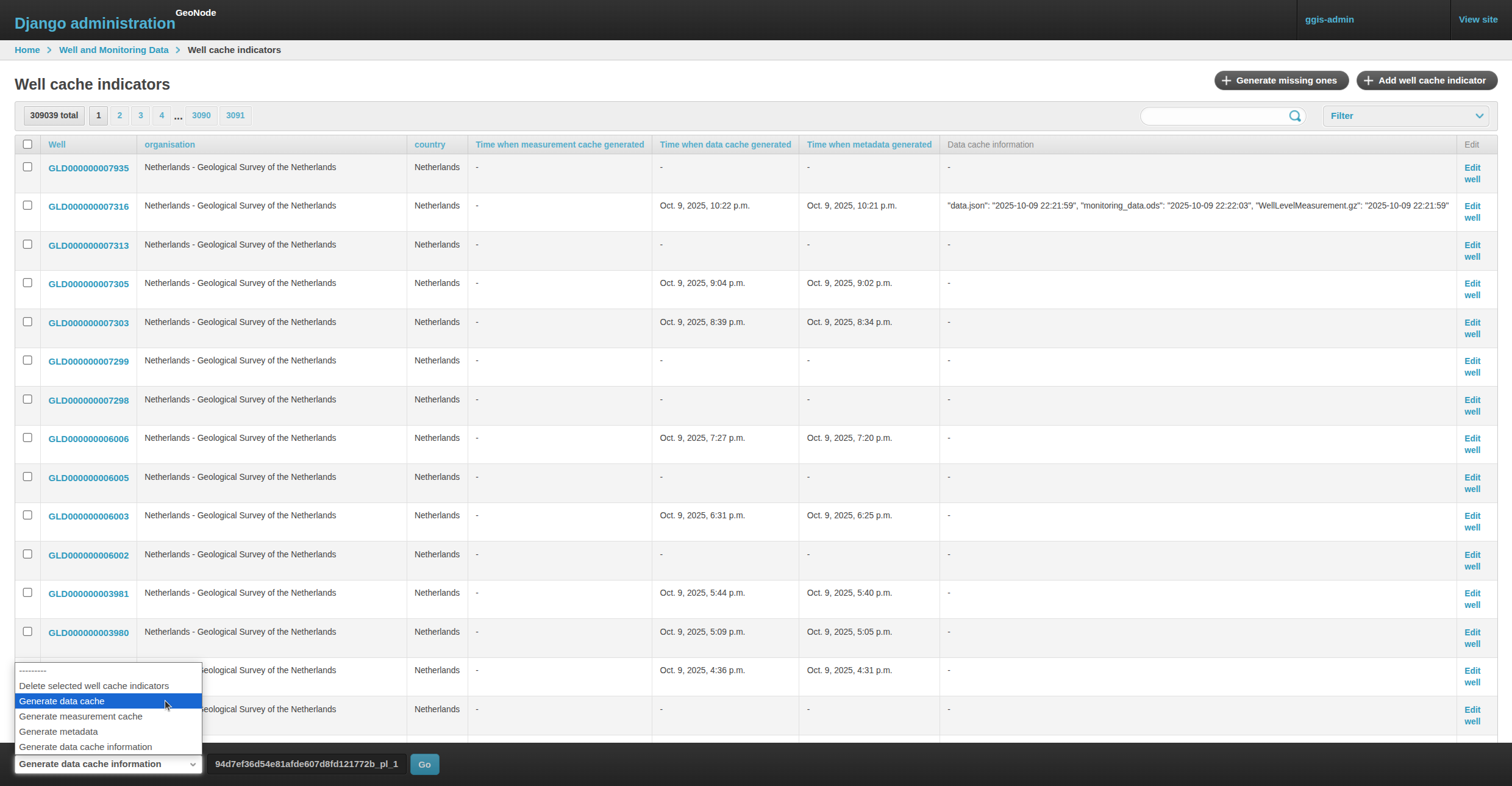The height and width of the screenshot is (786, 1512).
Task: Open the Filter dropdown
Action: click(x=1405, y=116)
